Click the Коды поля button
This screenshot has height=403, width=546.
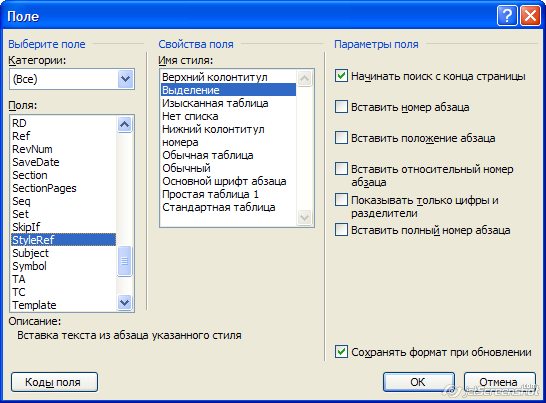54,382
